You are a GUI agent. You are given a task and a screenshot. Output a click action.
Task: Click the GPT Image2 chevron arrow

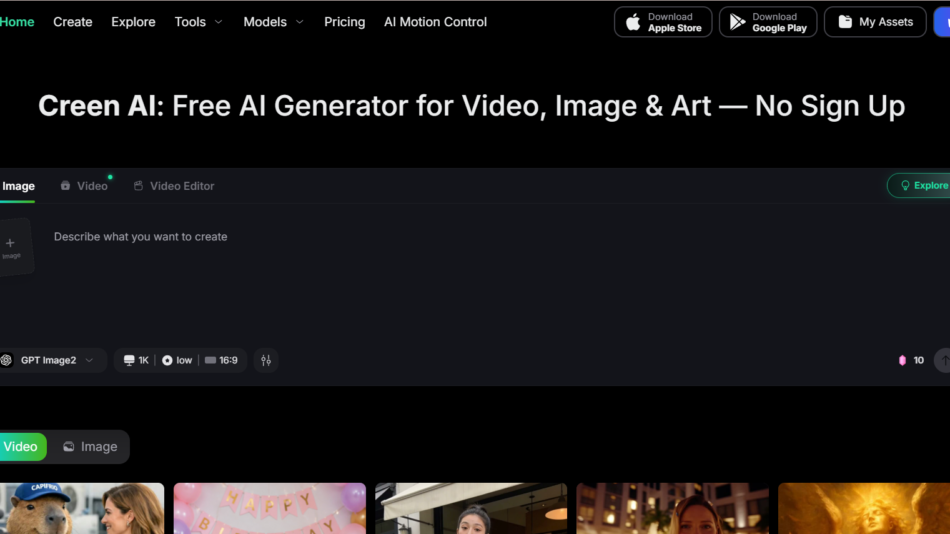(x=89, y=360)
